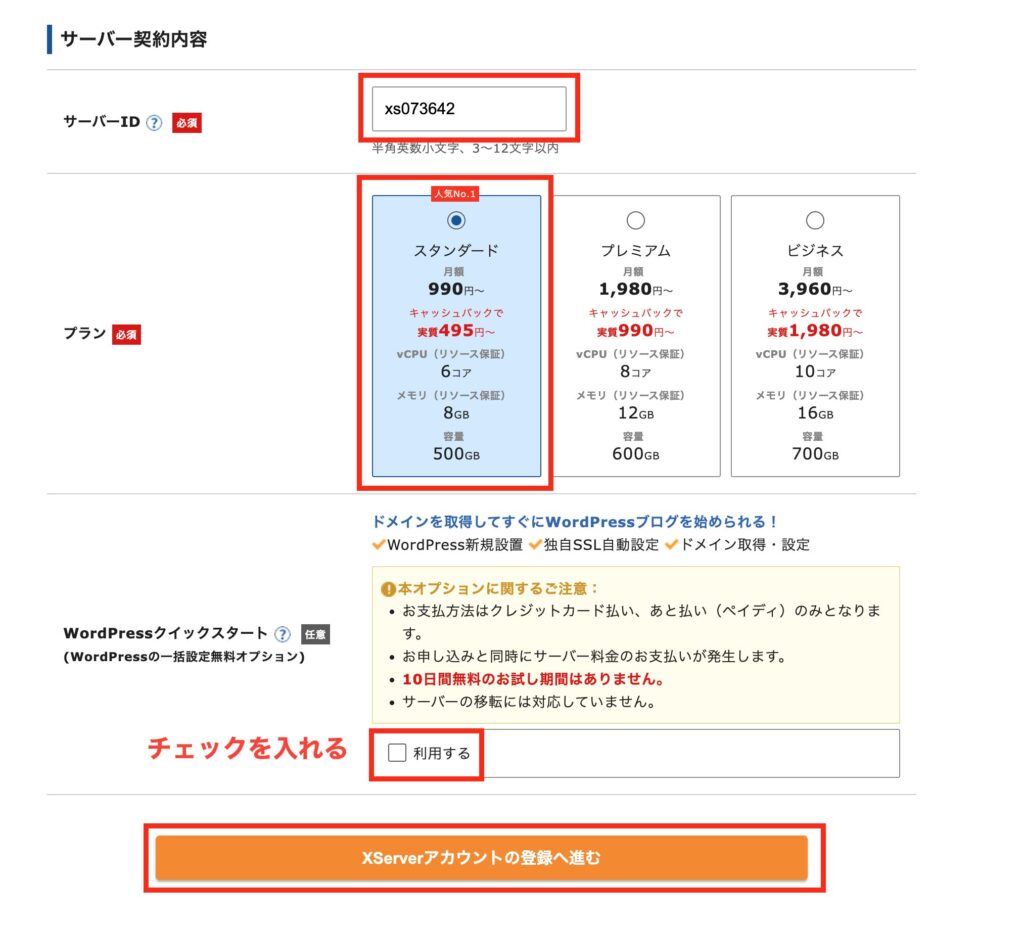Click the プレミアム plan name text
The image size is (1024, 928).
pos(635,251)
